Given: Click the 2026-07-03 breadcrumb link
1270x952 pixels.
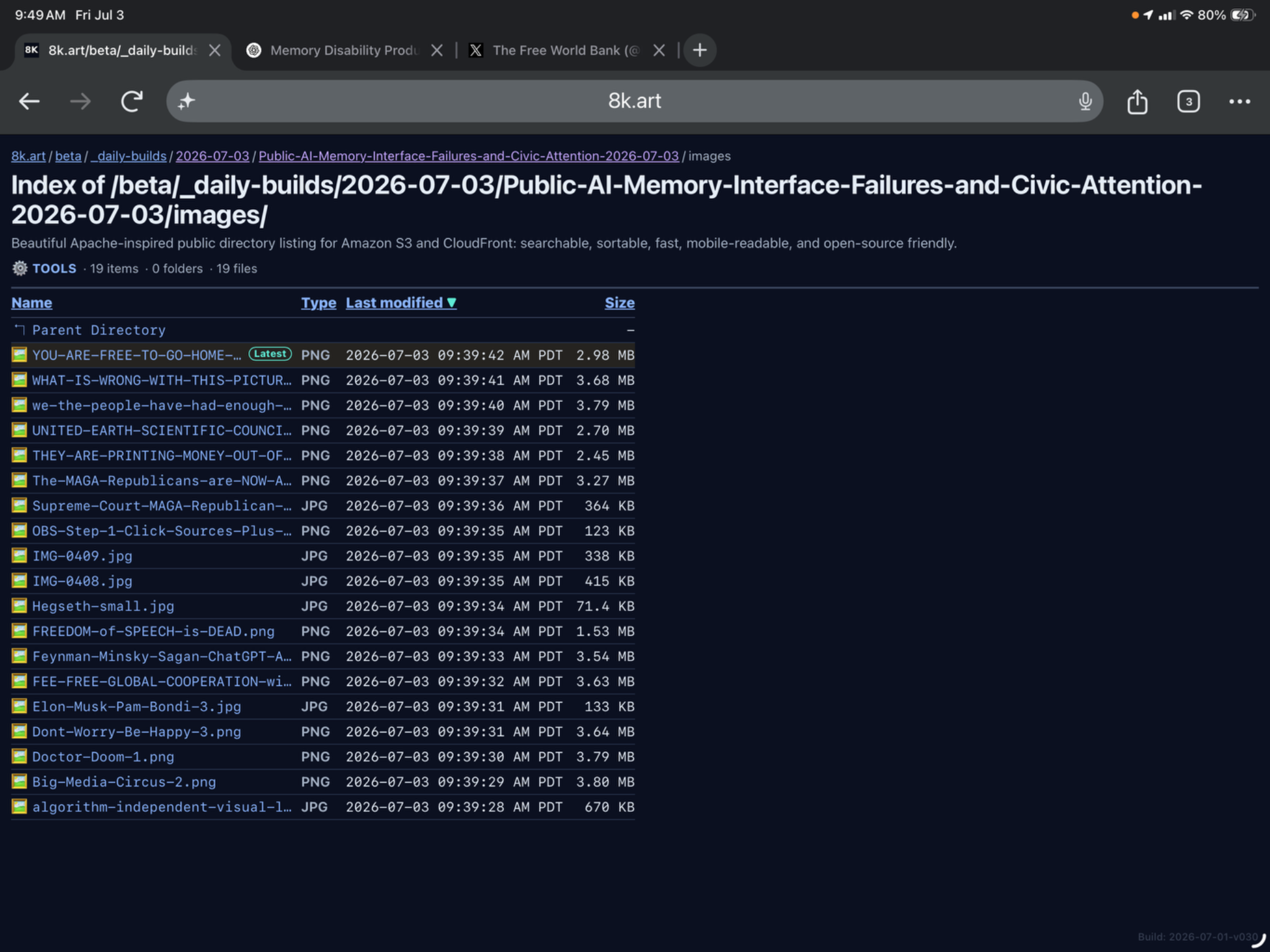Looking at the screenshot, I should 213,156.
